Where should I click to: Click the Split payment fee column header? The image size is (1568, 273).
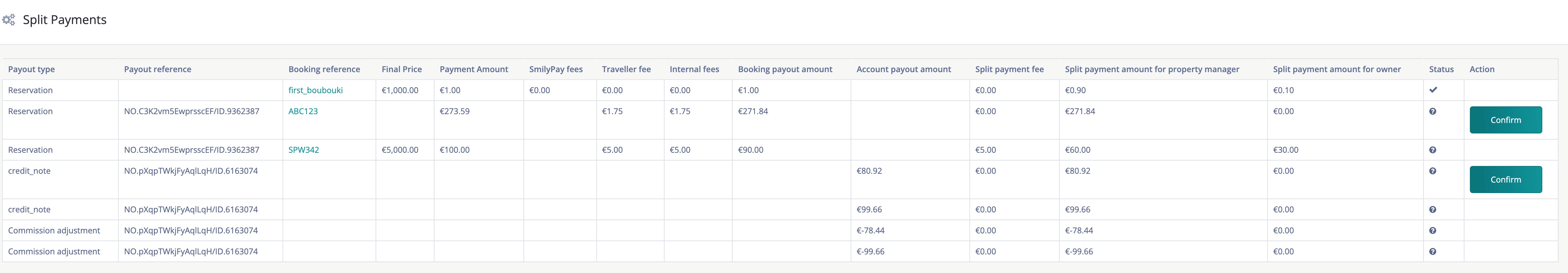(1009, 69)
